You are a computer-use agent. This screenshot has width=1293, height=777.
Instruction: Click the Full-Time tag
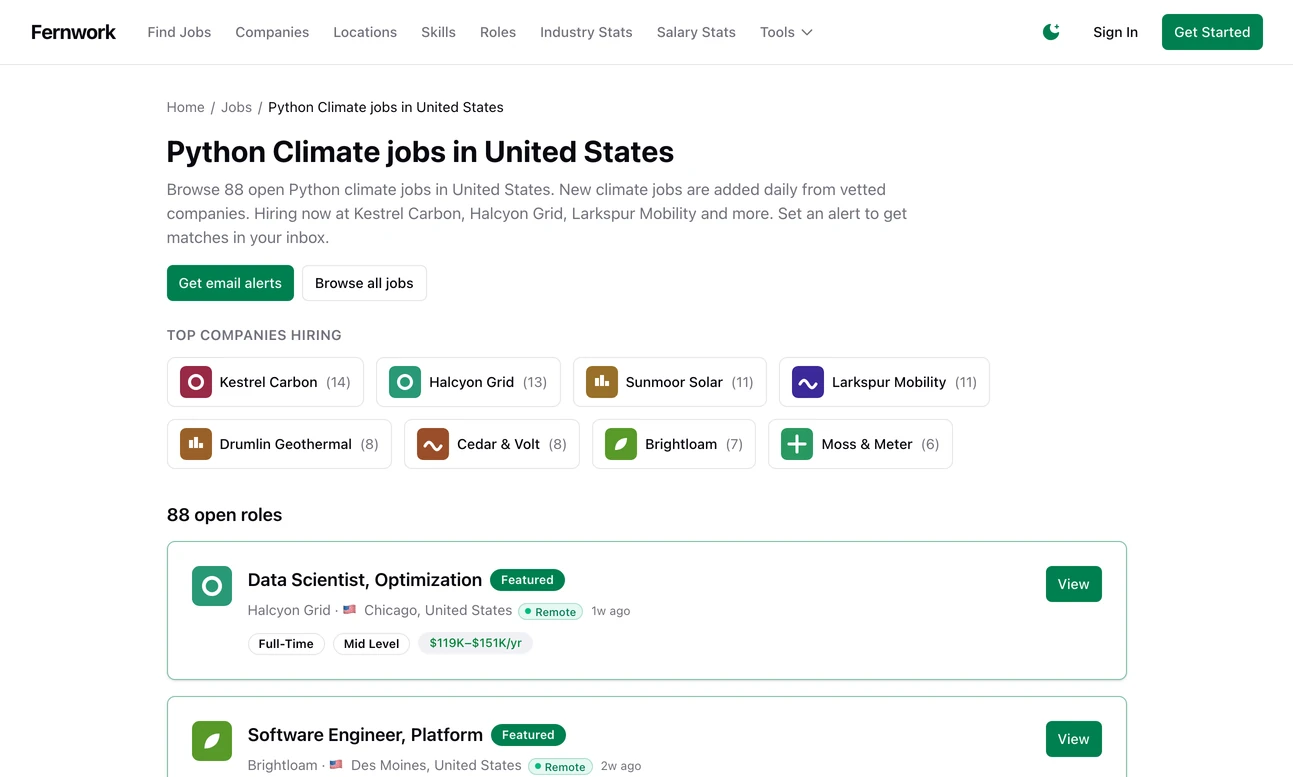pyautogui.click(x=286, y=643)
